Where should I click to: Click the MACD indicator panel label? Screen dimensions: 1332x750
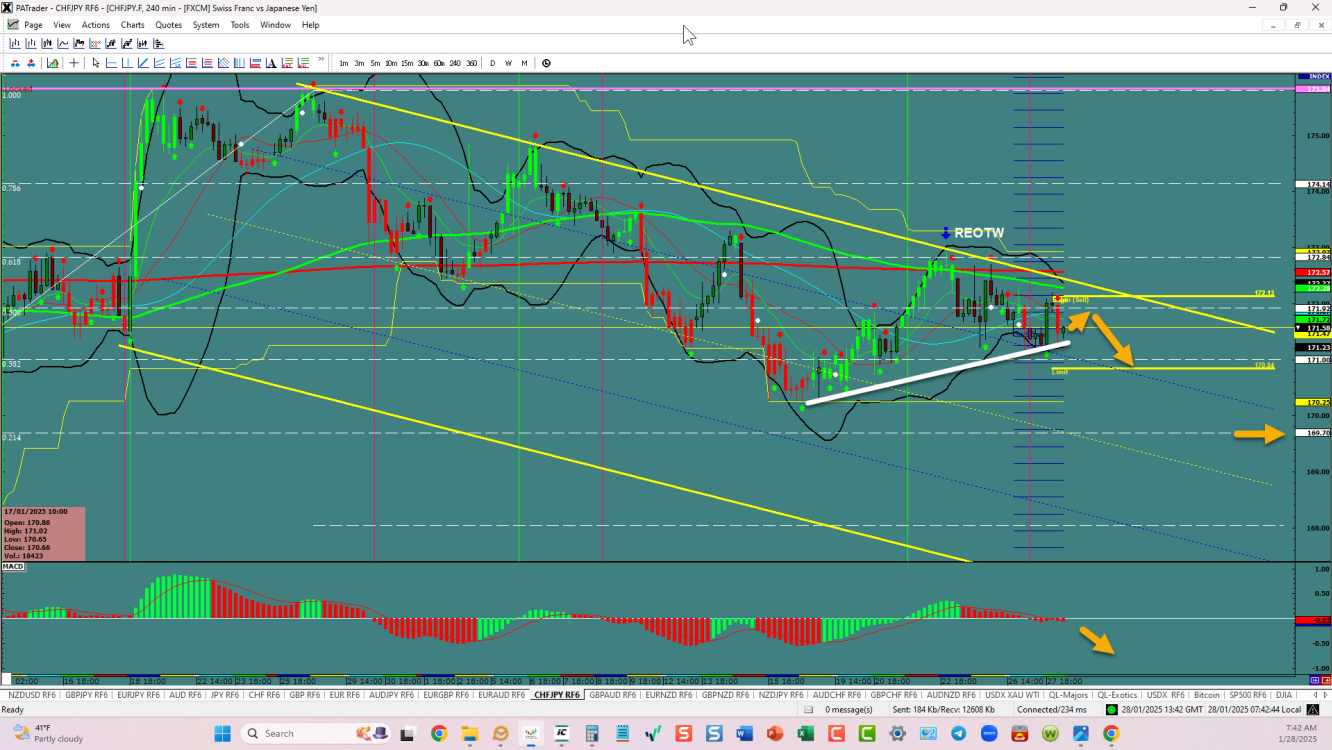pyautogui.click(x=13, y=567)
